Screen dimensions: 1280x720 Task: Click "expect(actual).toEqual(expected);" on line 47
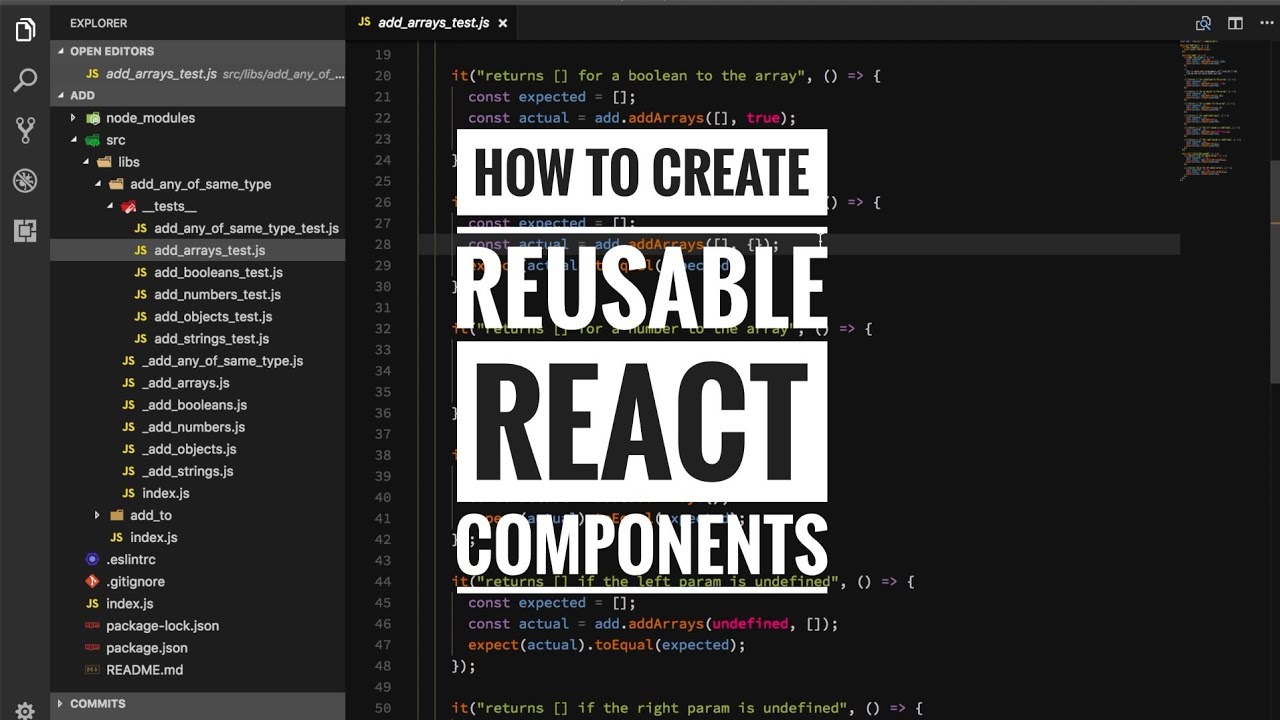click(x=607, y=645)
